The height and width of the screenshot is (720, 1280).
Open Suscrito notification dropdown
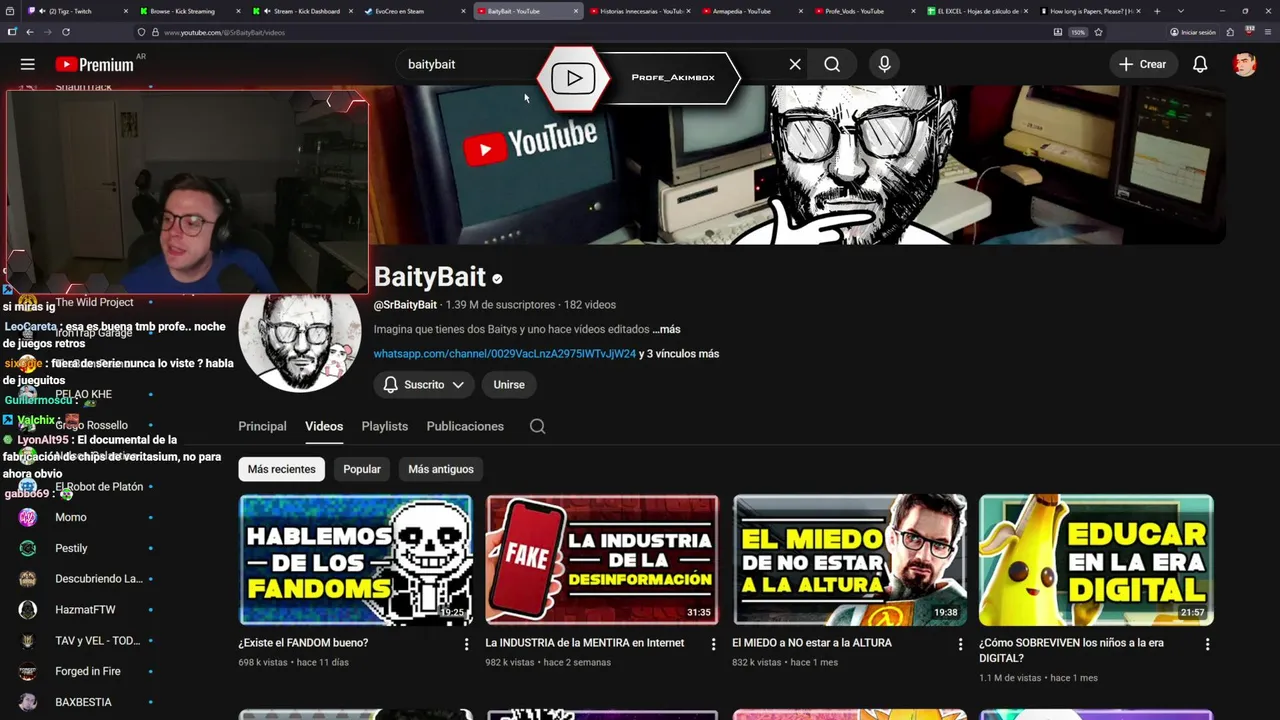pyautogui.click(x=424, y=385)
